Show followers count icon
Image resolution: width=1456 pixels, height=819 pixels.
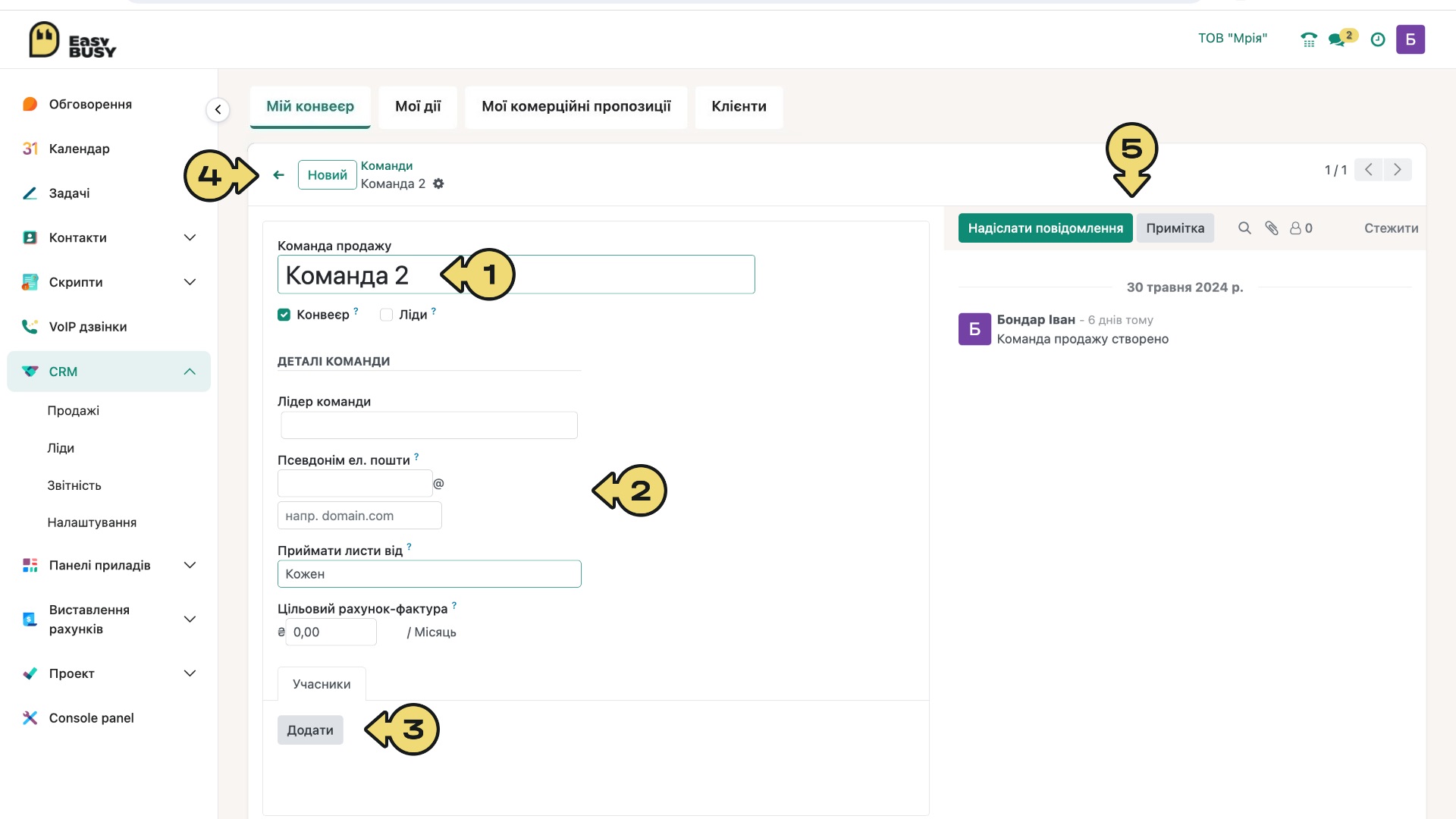[1301, 228]
